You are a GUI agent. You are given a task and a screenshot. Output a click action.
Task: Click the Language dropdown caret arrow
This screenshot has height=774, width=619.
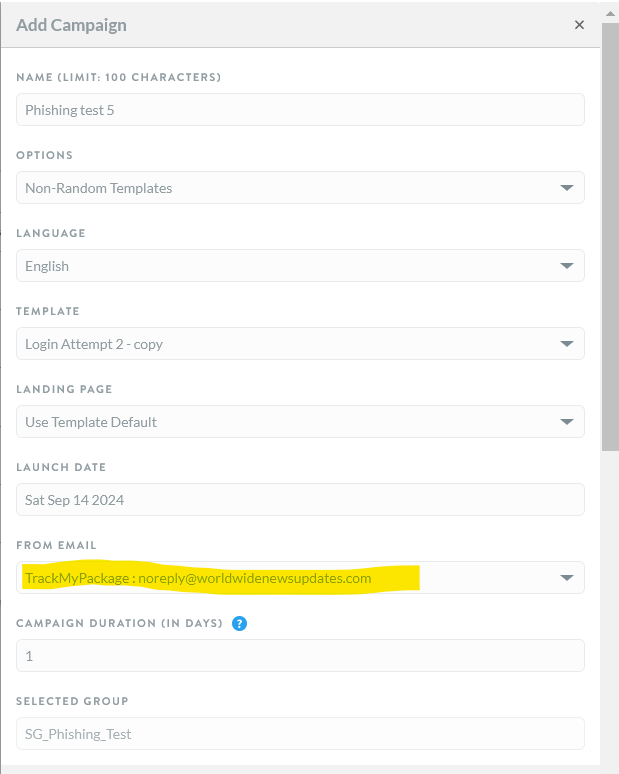click(567, 266)
